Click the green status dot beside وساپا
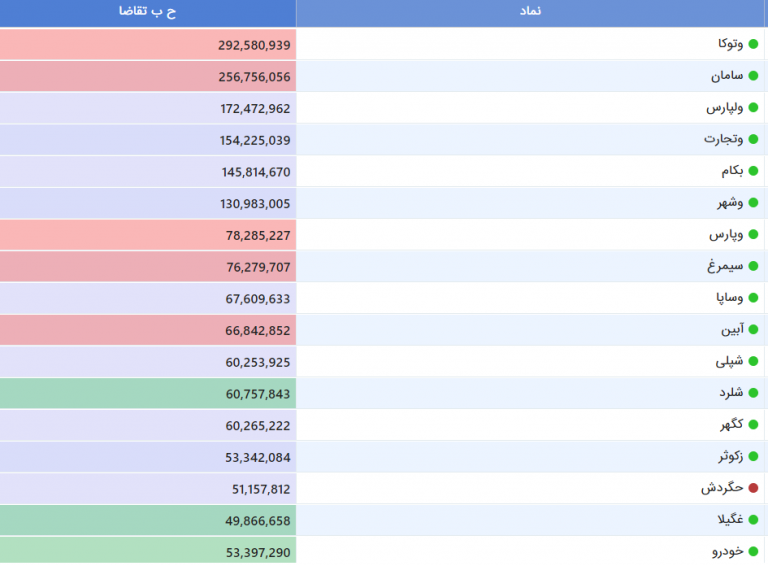The image size is (768, 566). (753, 298)
